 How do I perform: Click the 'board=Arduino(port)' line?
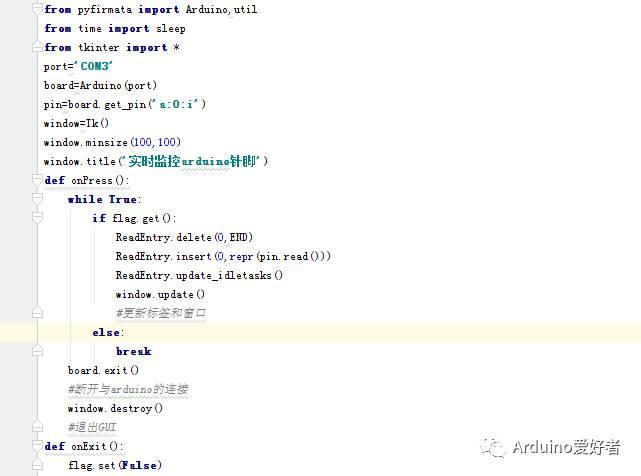100,85
